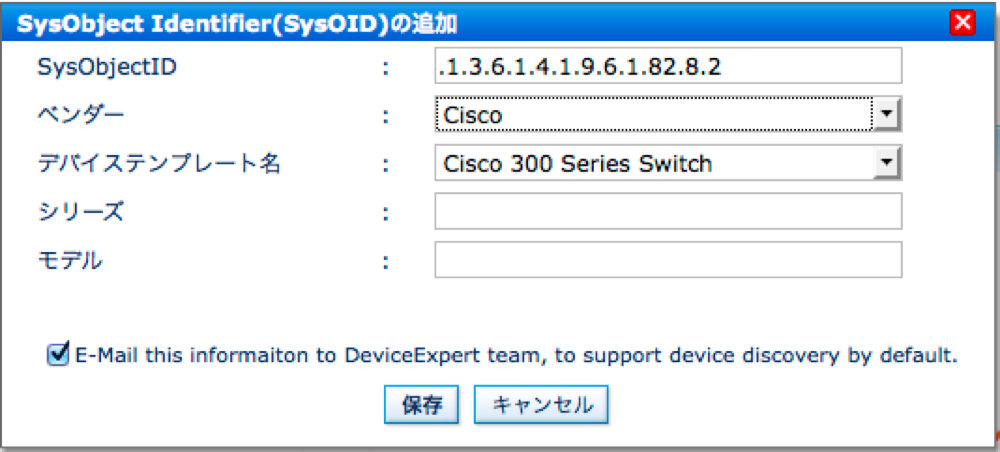Click the SysObjectID label

pos(99,67)
